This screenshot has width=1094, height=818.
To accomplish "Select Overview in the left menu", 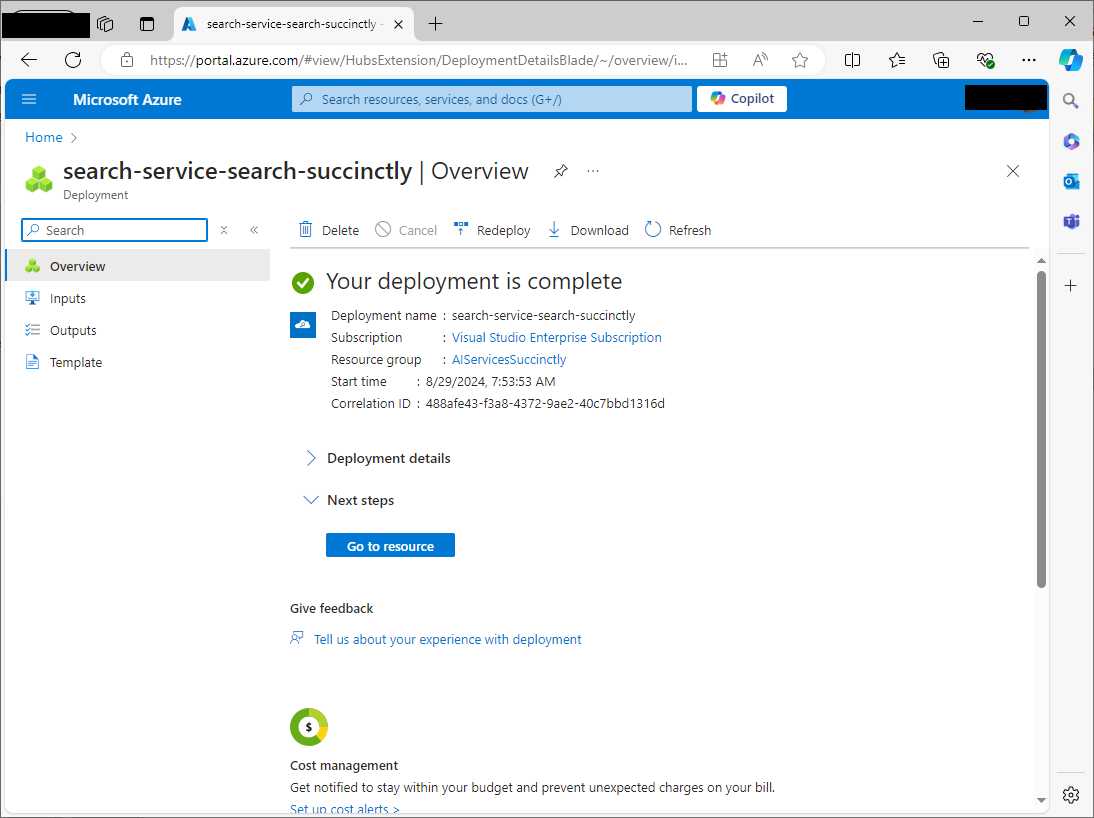I will coord(137,266).
